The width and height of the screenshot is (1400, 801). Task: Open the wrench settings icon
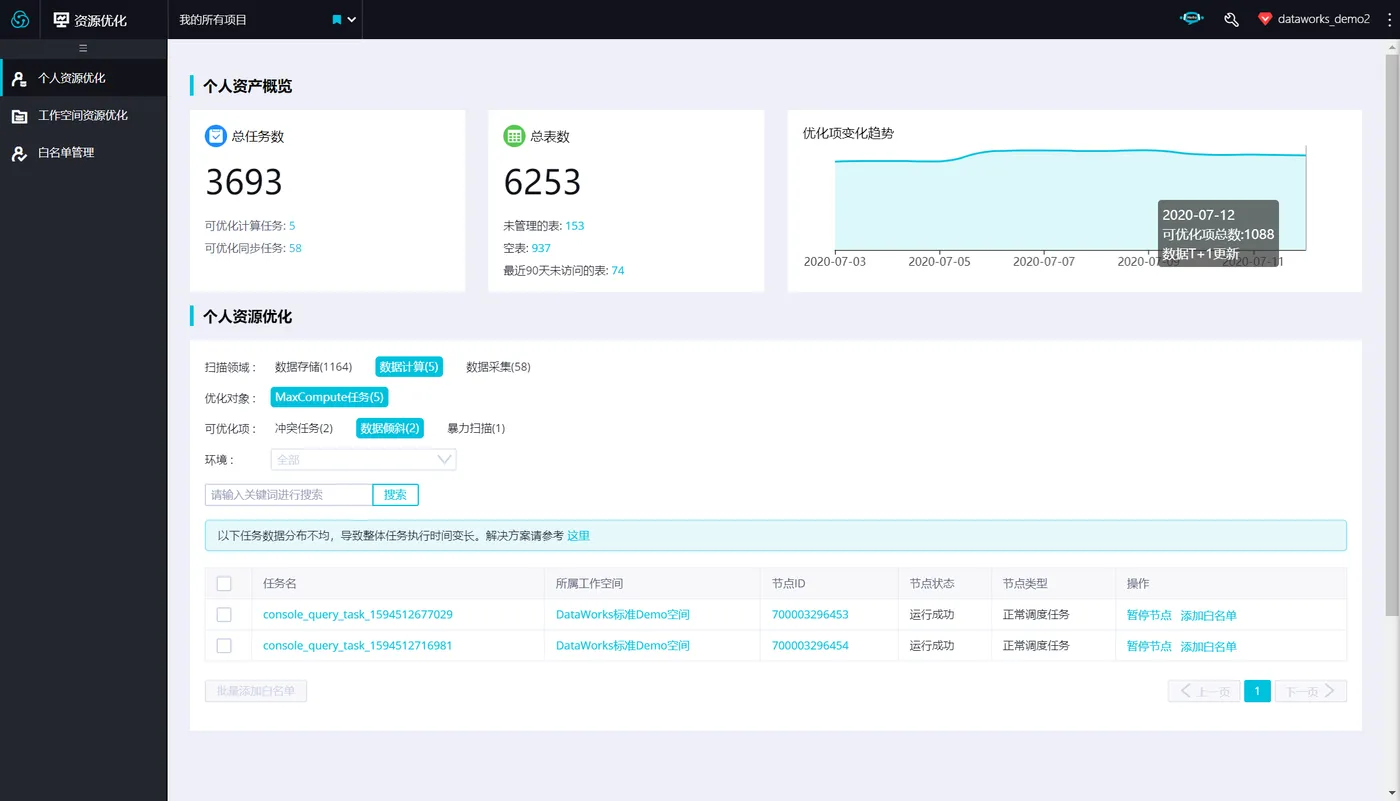tap(1232, 19)
